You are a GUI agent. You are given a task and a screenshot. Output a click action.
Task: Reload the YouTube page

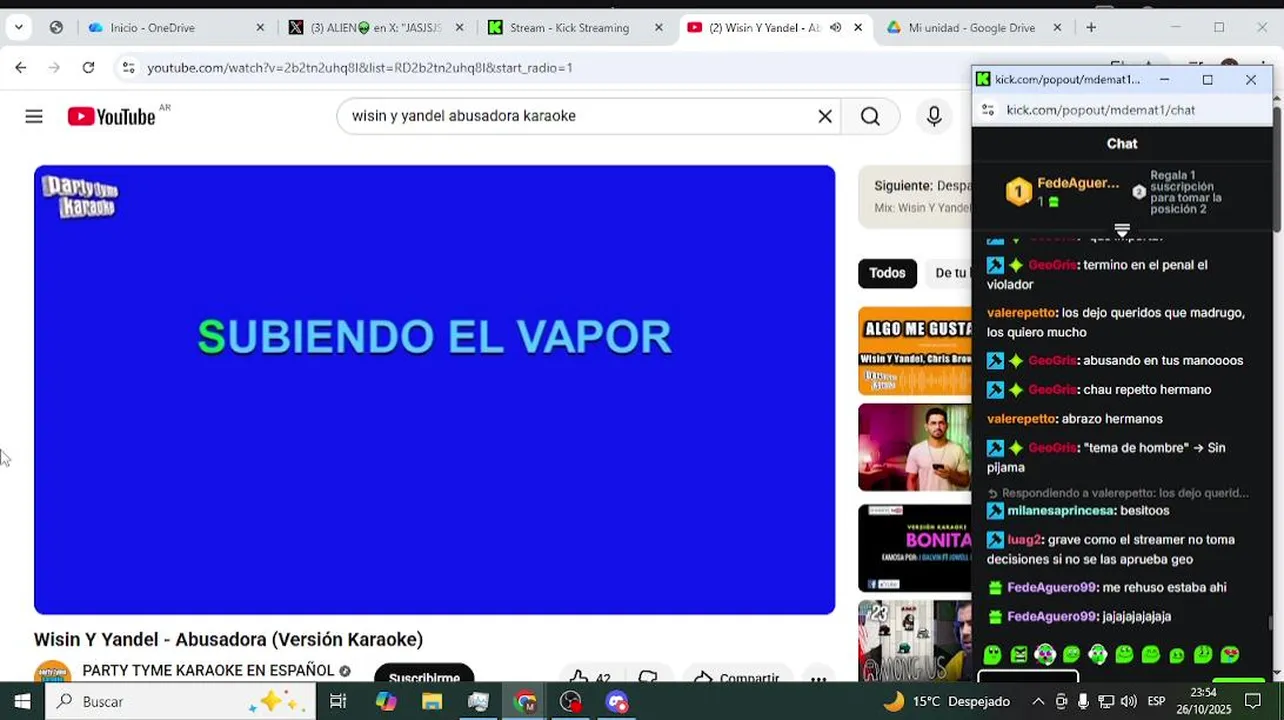[x=88, y=68]
